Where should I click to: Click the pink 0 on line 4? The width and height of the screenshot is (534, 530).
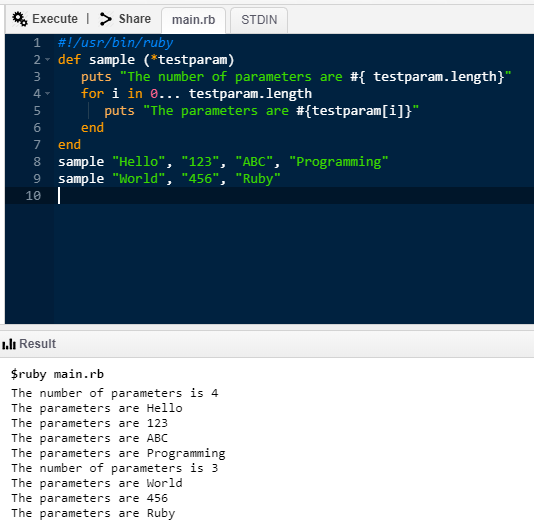154,94
